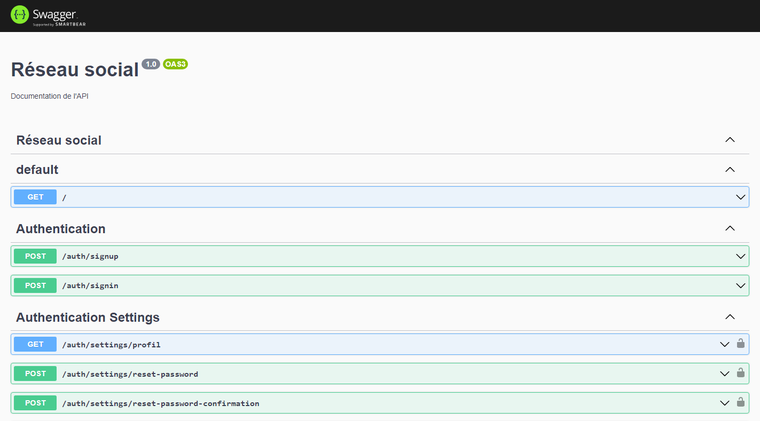This screenshot has height=421, width=760.
Task: Click the lock icon on /auth/settings/reset-password
Action: click(741, 373)
